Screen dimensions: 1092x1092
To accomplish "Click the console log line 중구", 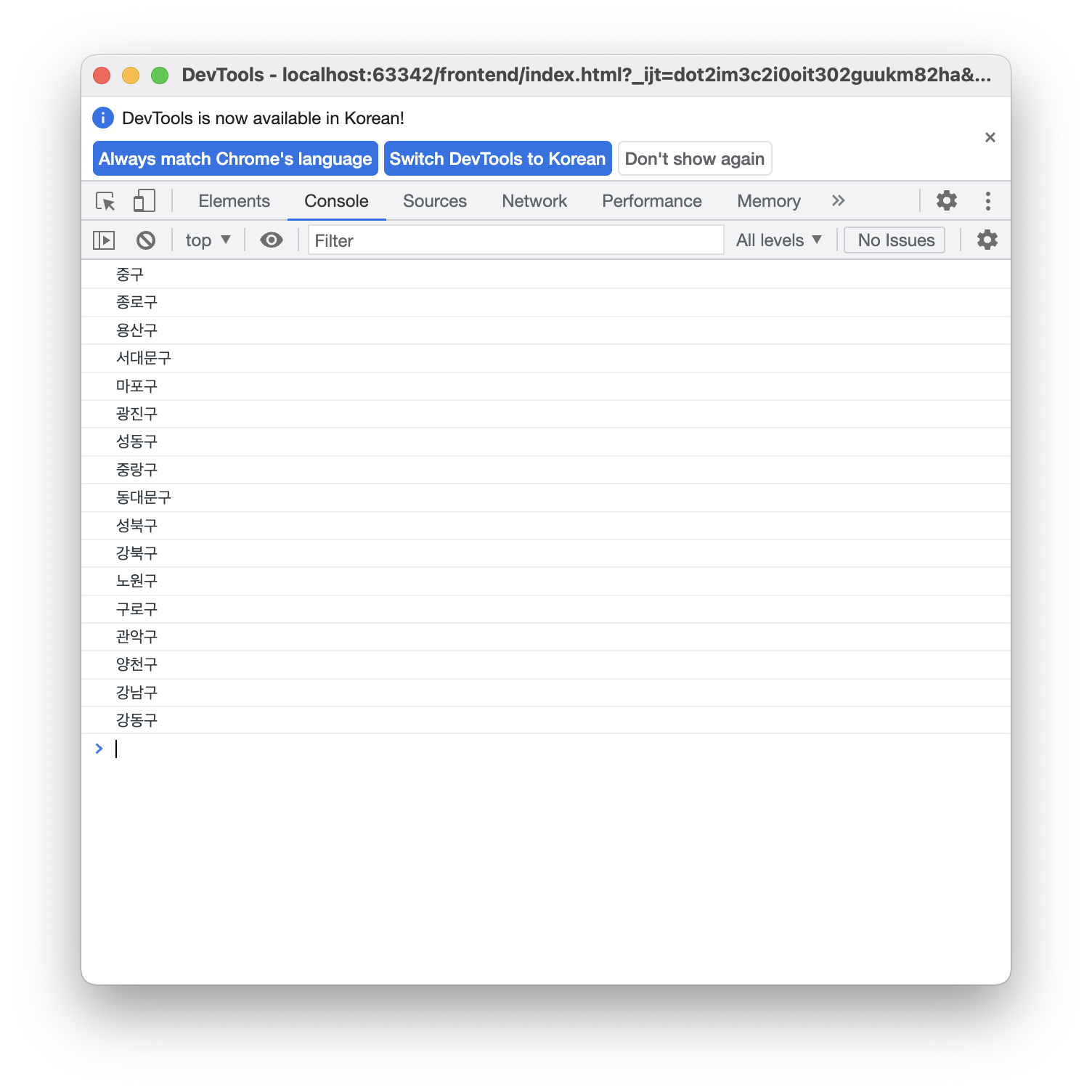I will pyautogui.click(x=546, y=274).
